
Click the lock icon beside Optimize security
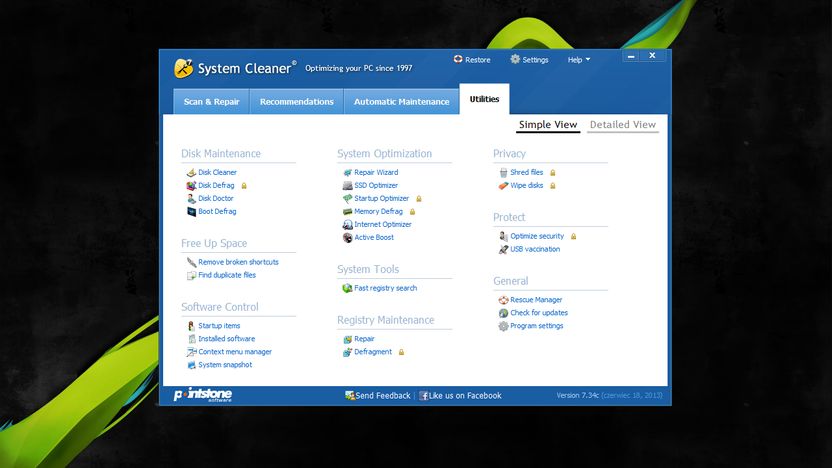coord(574,236)
